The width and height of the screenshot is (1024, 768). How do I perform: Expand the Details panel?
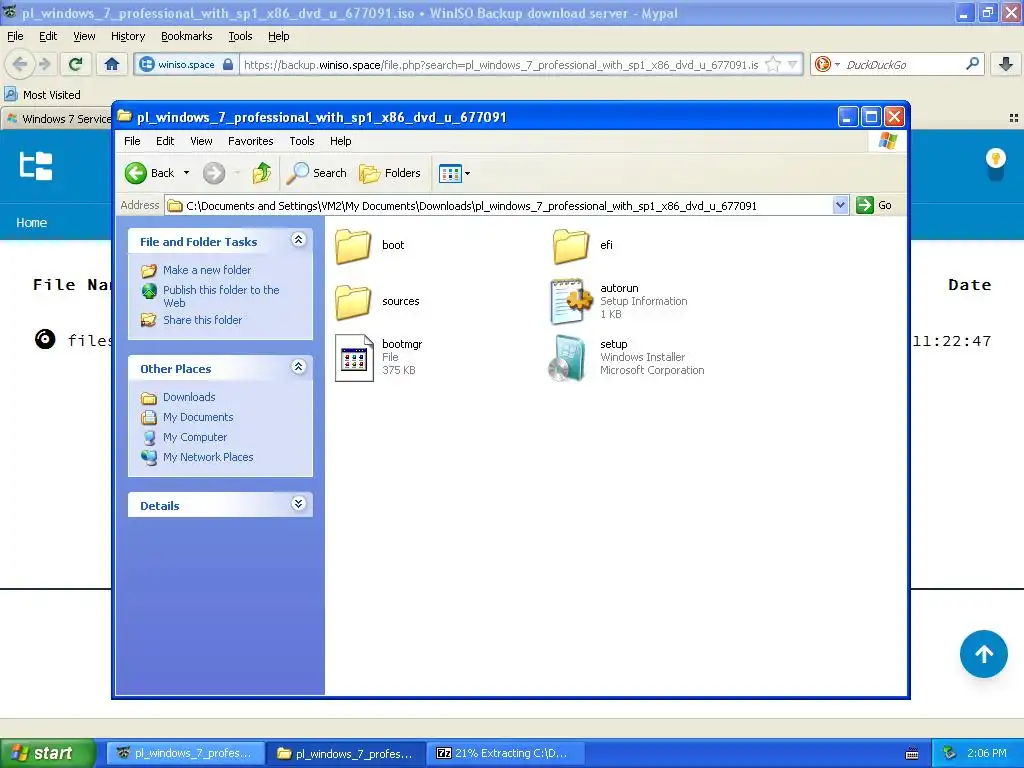(x=298, y=504)
